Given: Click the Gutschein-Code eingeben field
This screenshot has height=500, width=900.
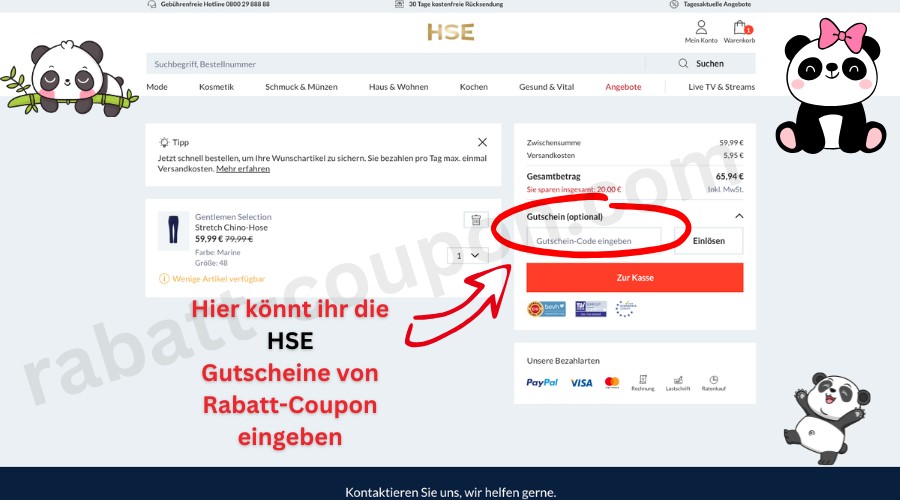Looking at the screenshot, I should click(593, 241).
